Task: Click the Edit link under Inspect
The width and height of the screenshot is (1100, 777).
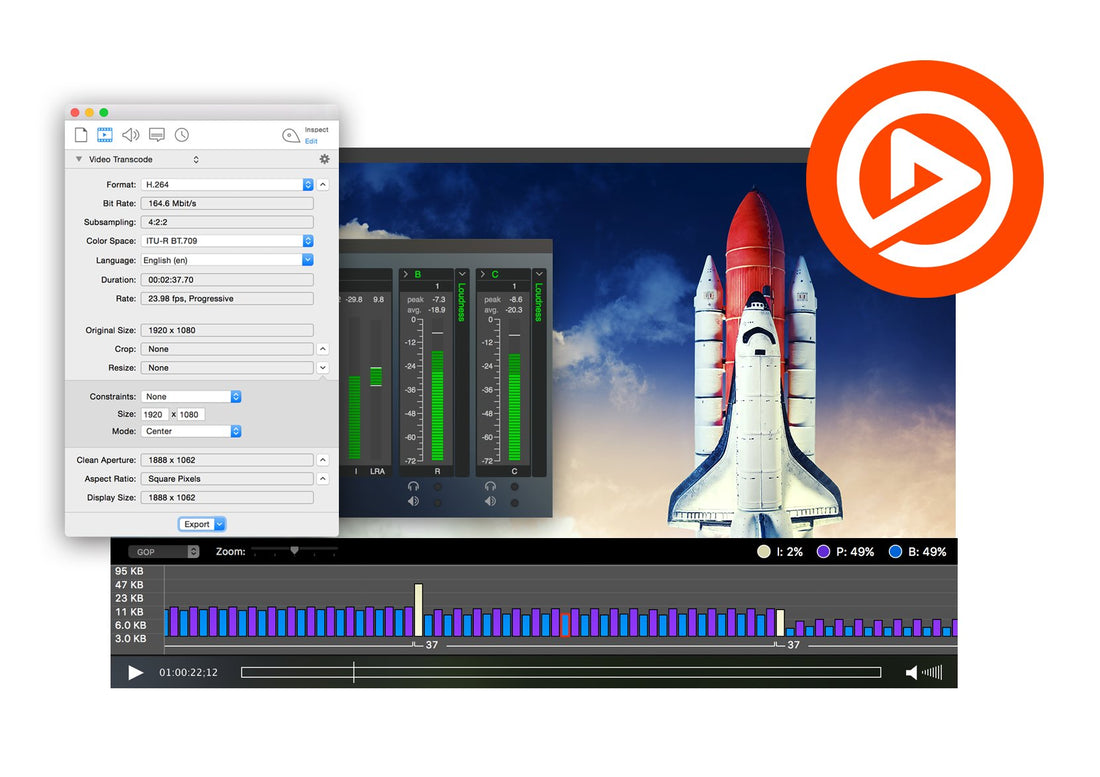Action: [311, 142]
